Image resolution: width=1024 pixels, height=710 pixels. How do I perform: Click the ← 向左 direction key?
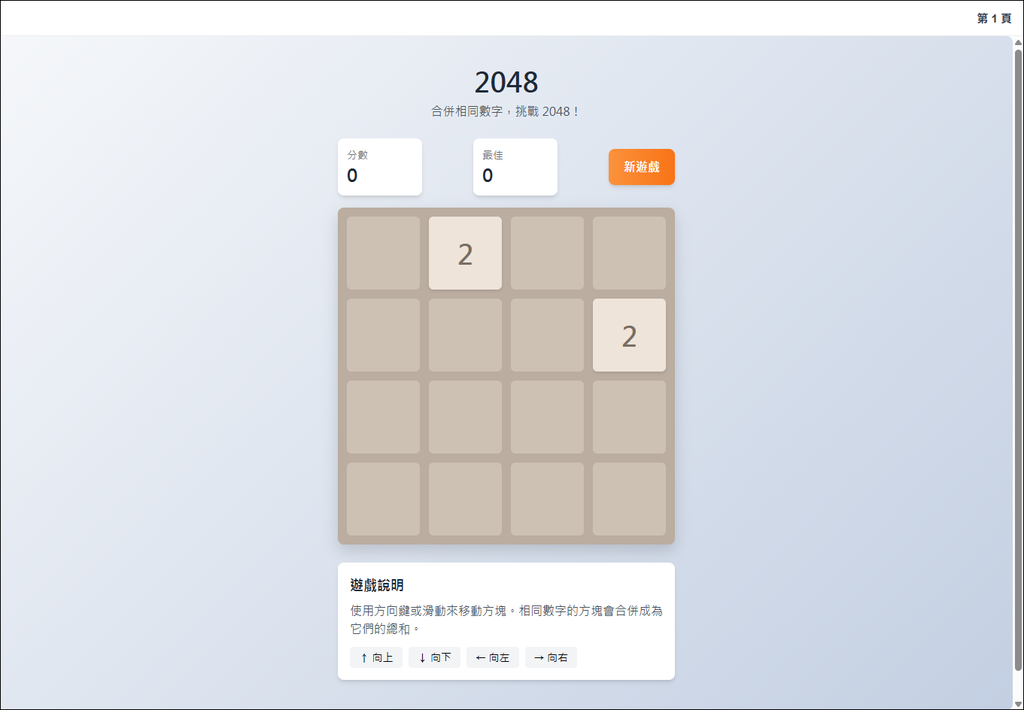pyautogui.click(x=492, y=657)
